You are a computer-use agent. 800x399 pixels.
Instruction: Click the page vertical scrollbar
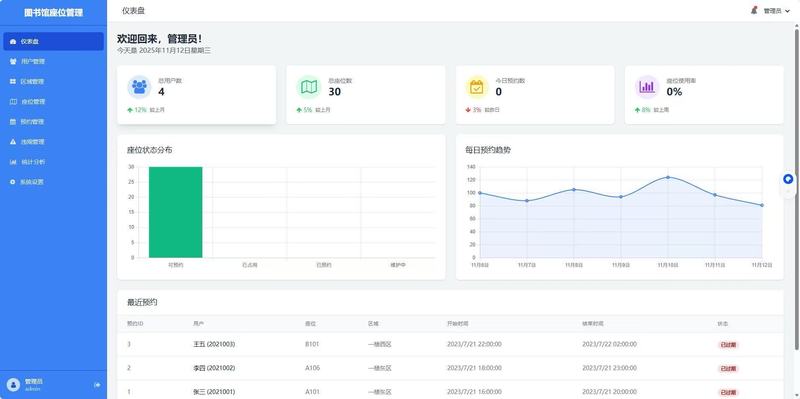click(797, 189)
